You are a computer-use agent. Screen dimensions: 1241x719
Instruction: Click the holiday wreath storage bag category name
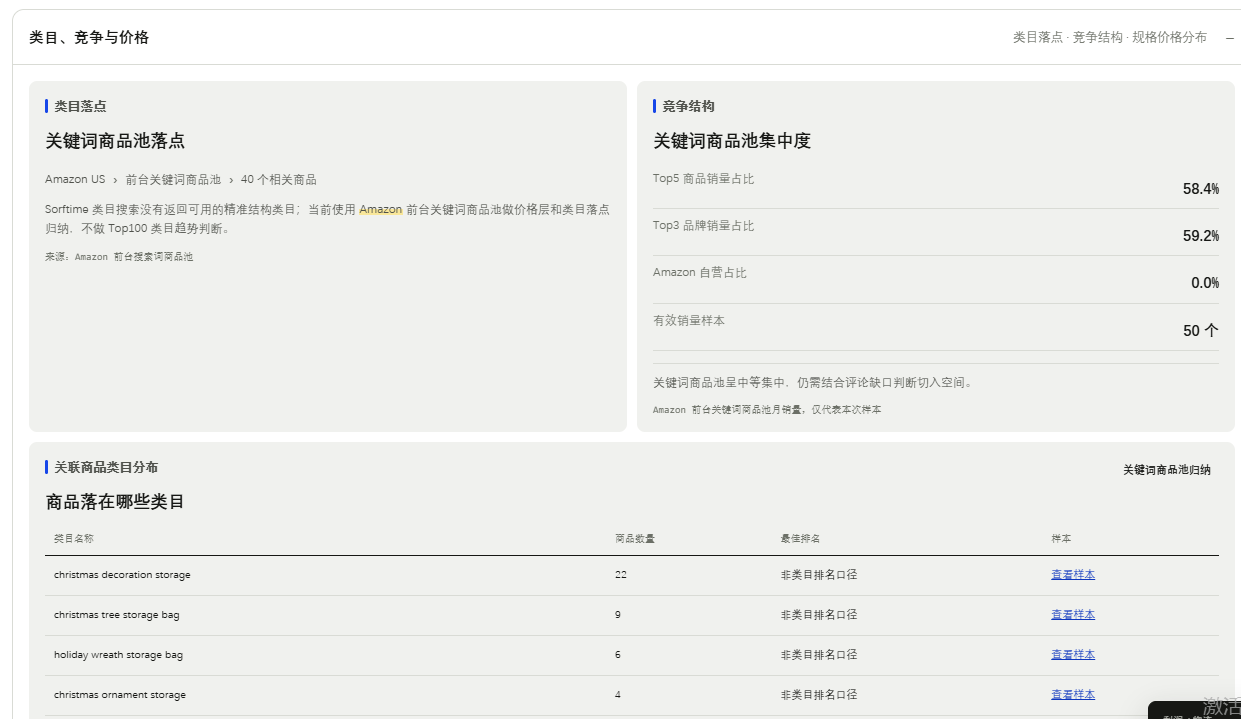coord(118,655)
